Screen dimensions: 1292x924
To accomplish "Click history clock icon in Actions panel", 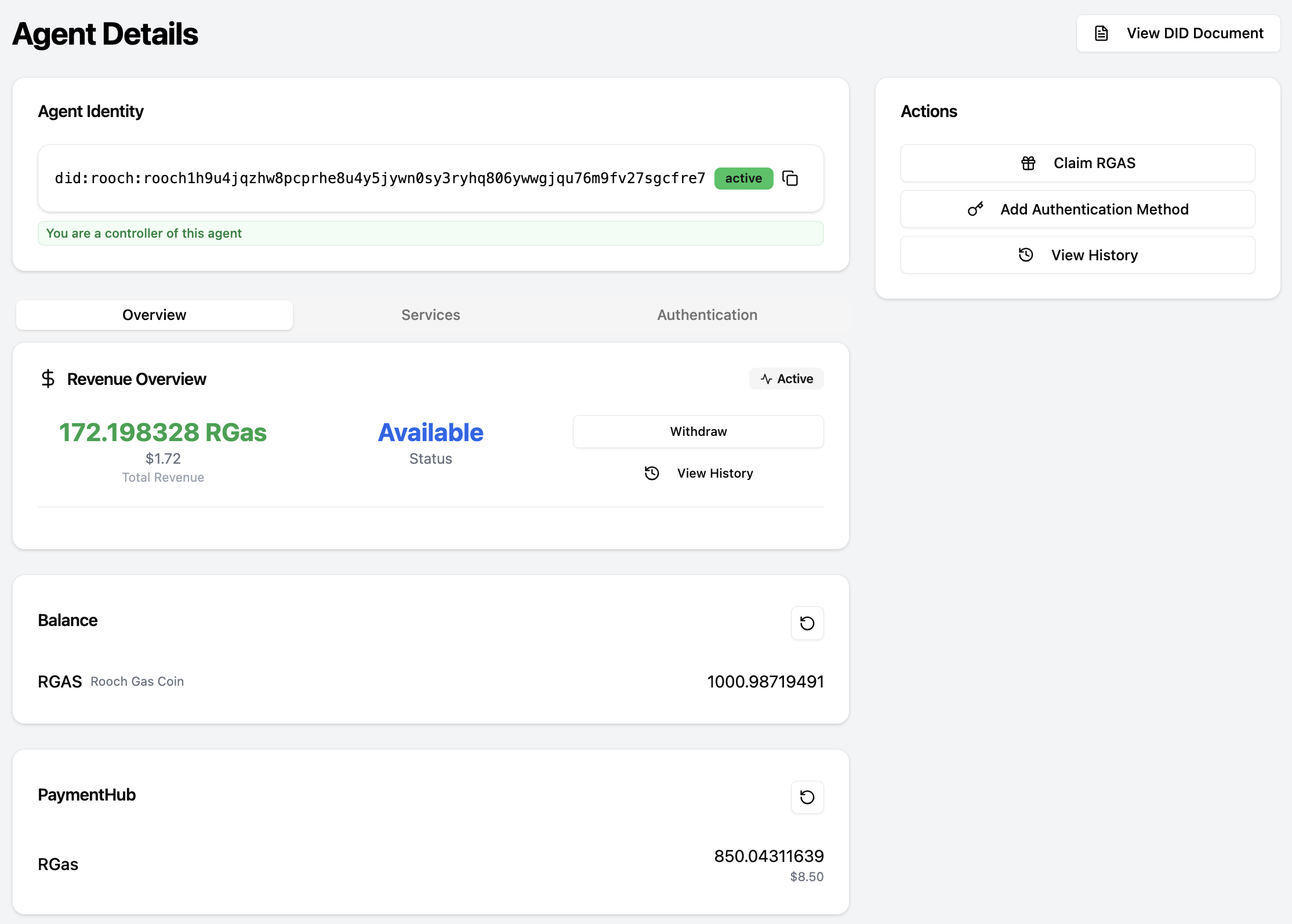I will (x=1026, y=255).
